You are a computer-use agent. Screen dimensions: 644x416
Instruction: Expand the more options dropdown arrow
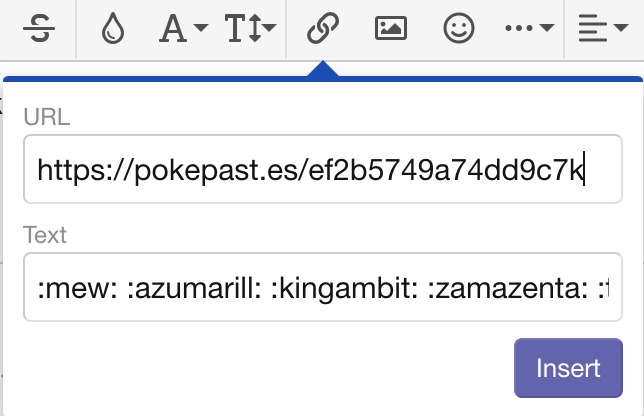tap(546, 30)
